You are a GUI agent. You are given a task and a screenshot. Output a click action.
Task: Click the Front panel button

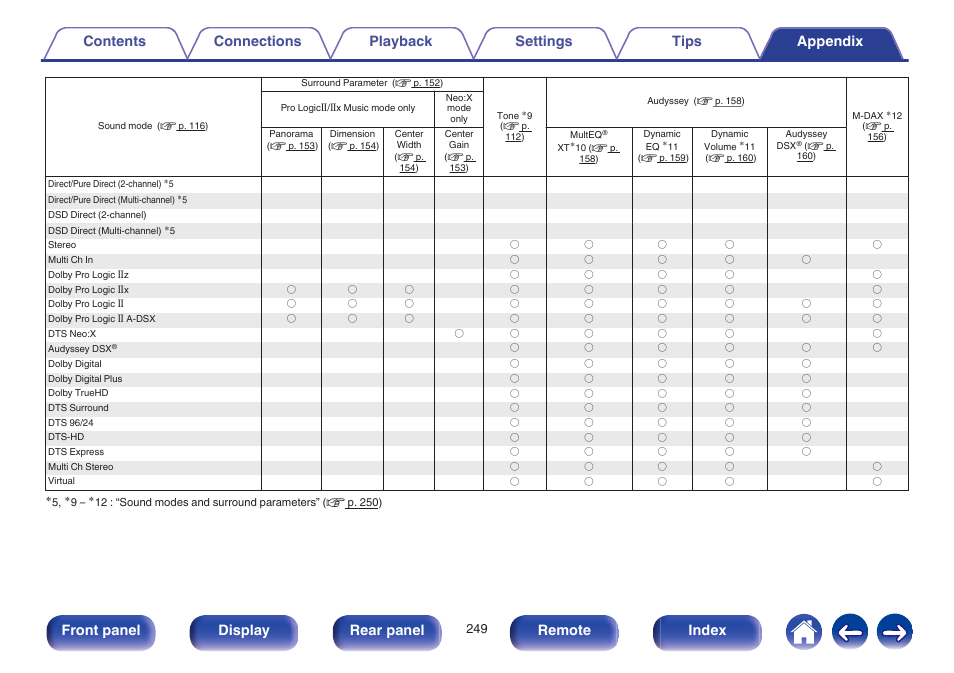101,632
